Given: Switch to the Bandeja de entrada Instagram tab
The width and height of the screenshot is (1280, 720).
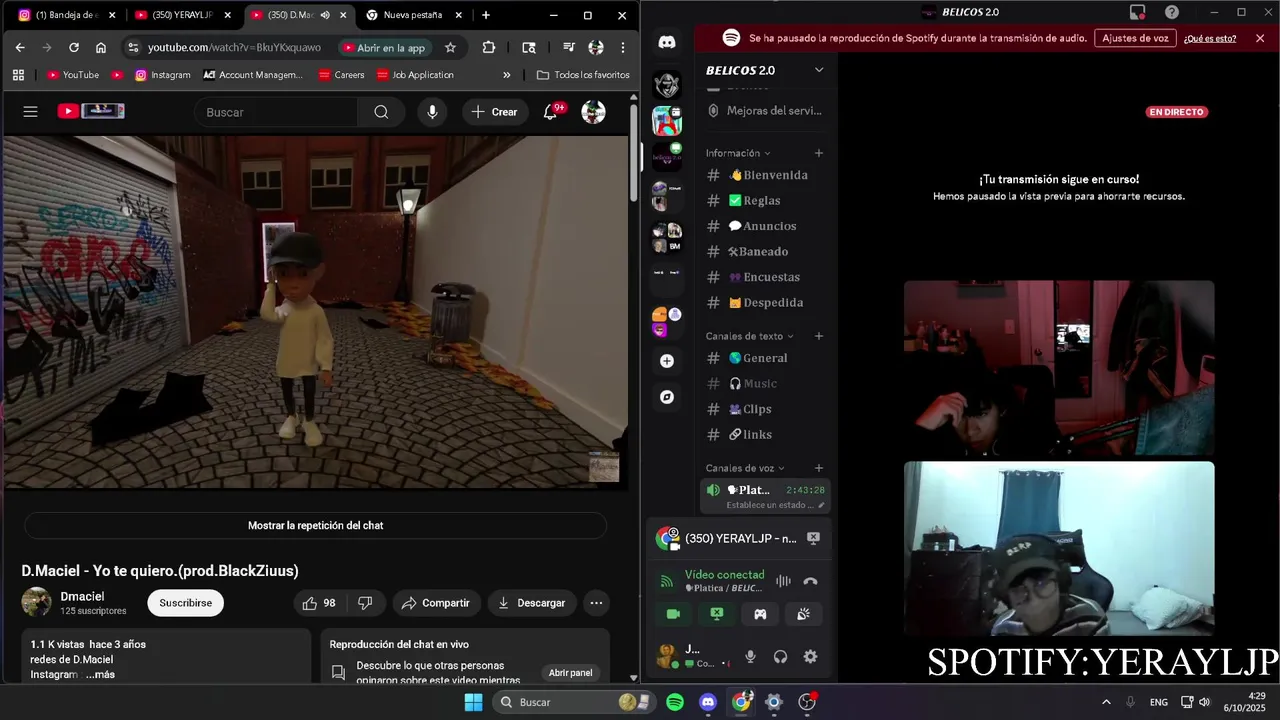Looking at the screenshot, I should coord(67,15).
